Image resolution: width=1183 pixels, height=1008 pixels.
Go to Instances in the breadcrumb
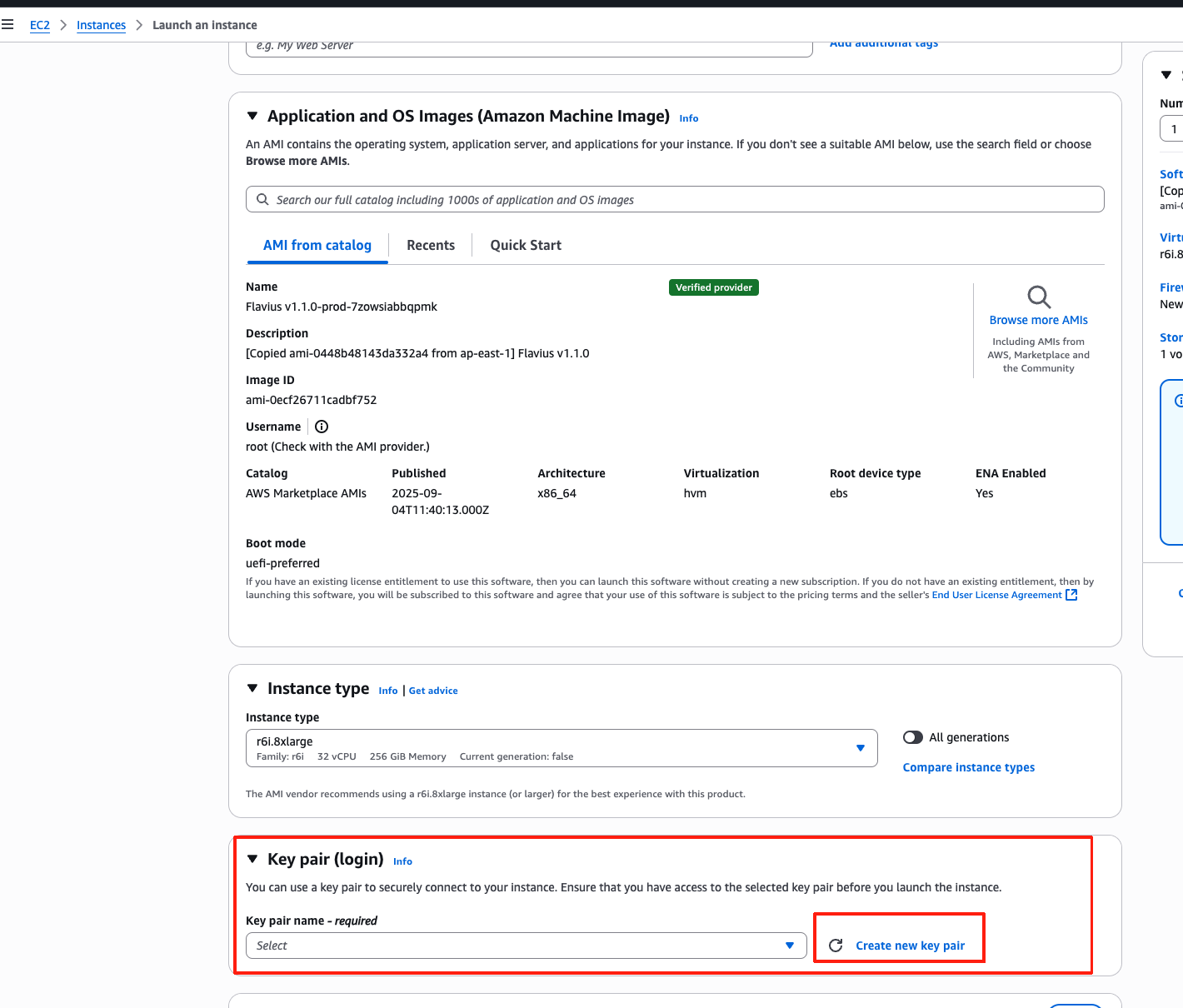tap(101, 25)
